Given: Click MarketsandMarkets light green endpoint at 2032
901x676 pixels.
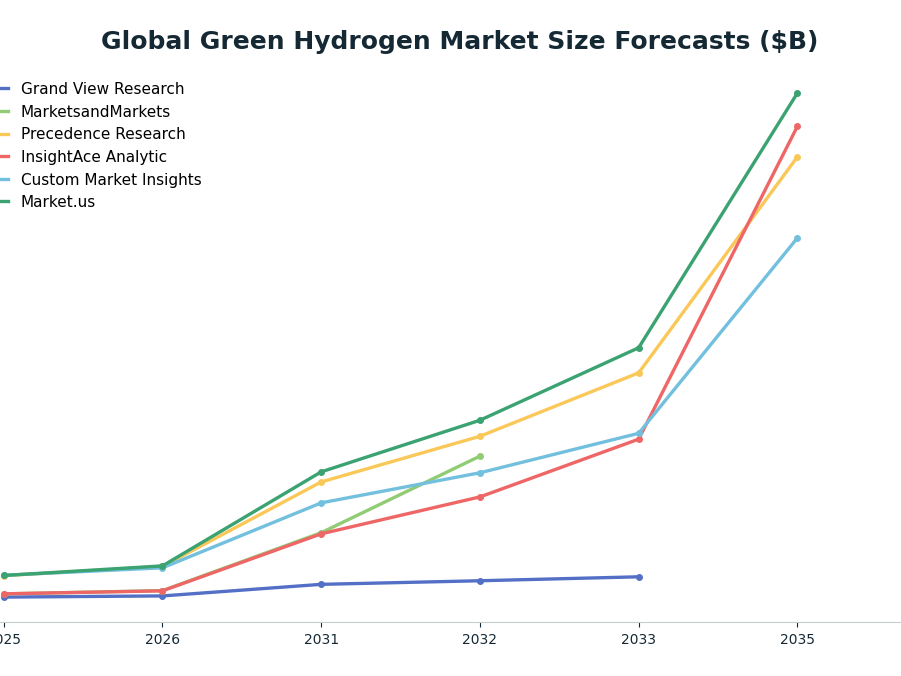Looking at the screenshot, I should [480, 456].
